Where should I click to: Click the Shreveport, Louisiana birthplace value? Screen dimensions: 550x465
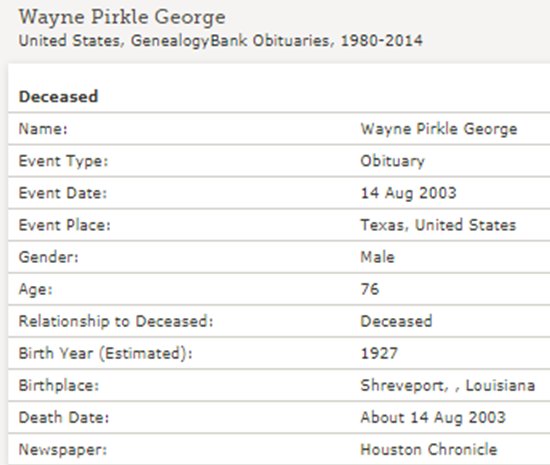[x=448, y=386]
